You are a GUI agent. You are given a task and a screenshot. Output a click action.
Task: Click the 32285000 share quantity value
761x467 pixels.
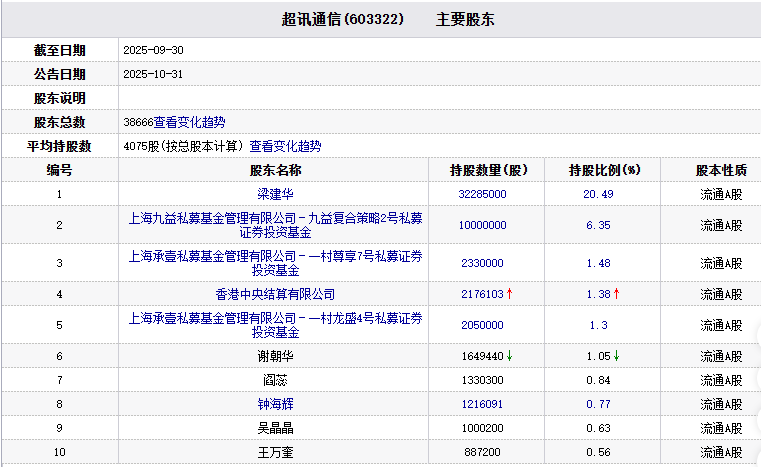pos(482,194)
